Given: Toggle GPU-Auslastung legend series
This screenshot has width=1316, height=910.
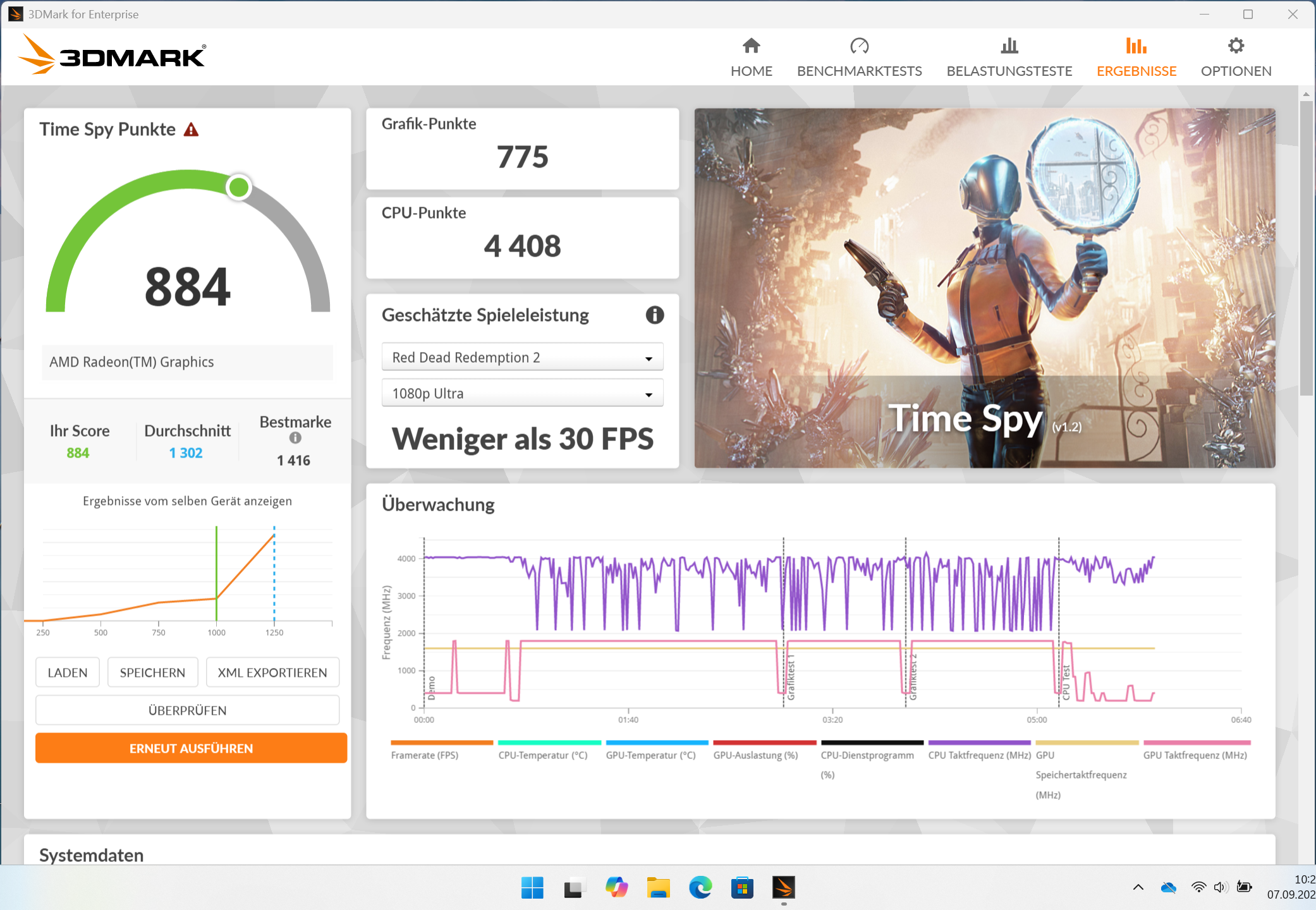Looking at the screenshot, I should (x=764, y=750).
